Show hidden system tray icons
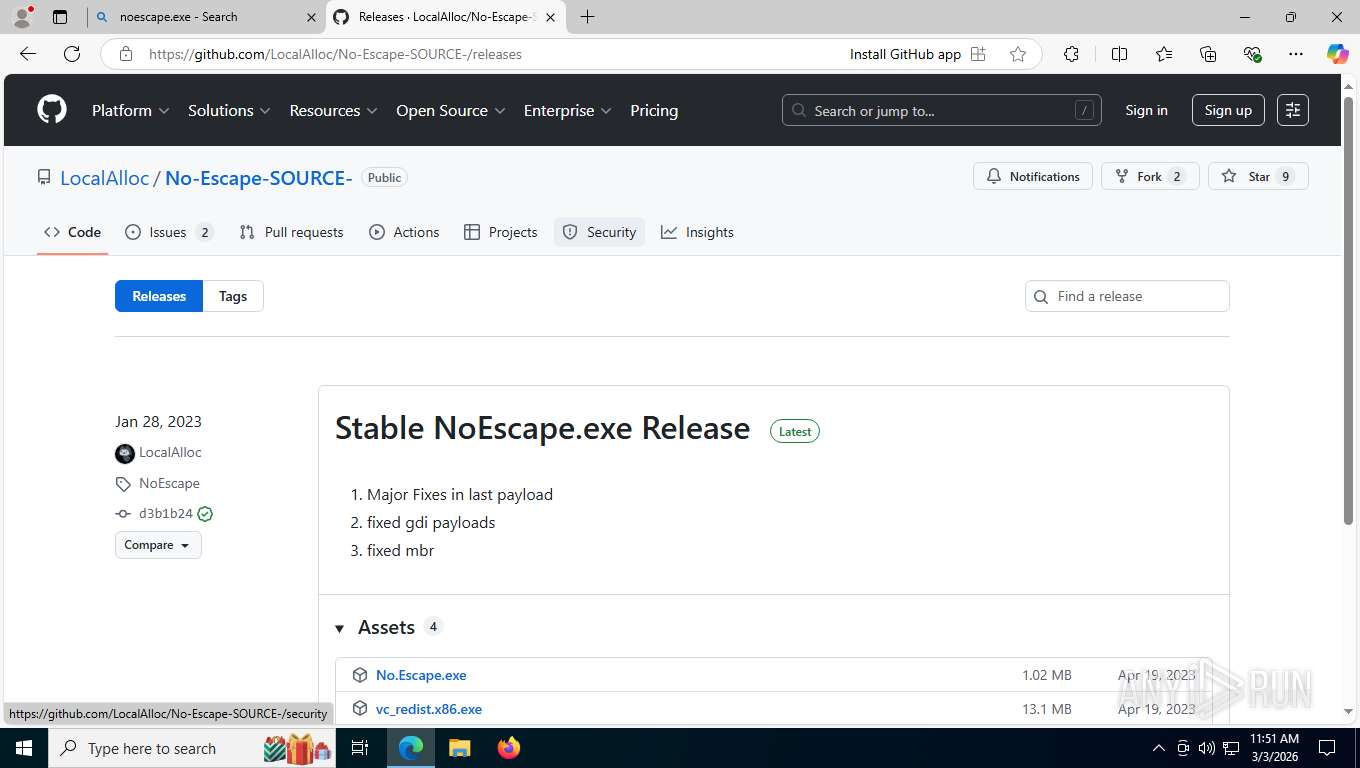The height and width of the screenshot is (768, 1360). coord(1159,748)
